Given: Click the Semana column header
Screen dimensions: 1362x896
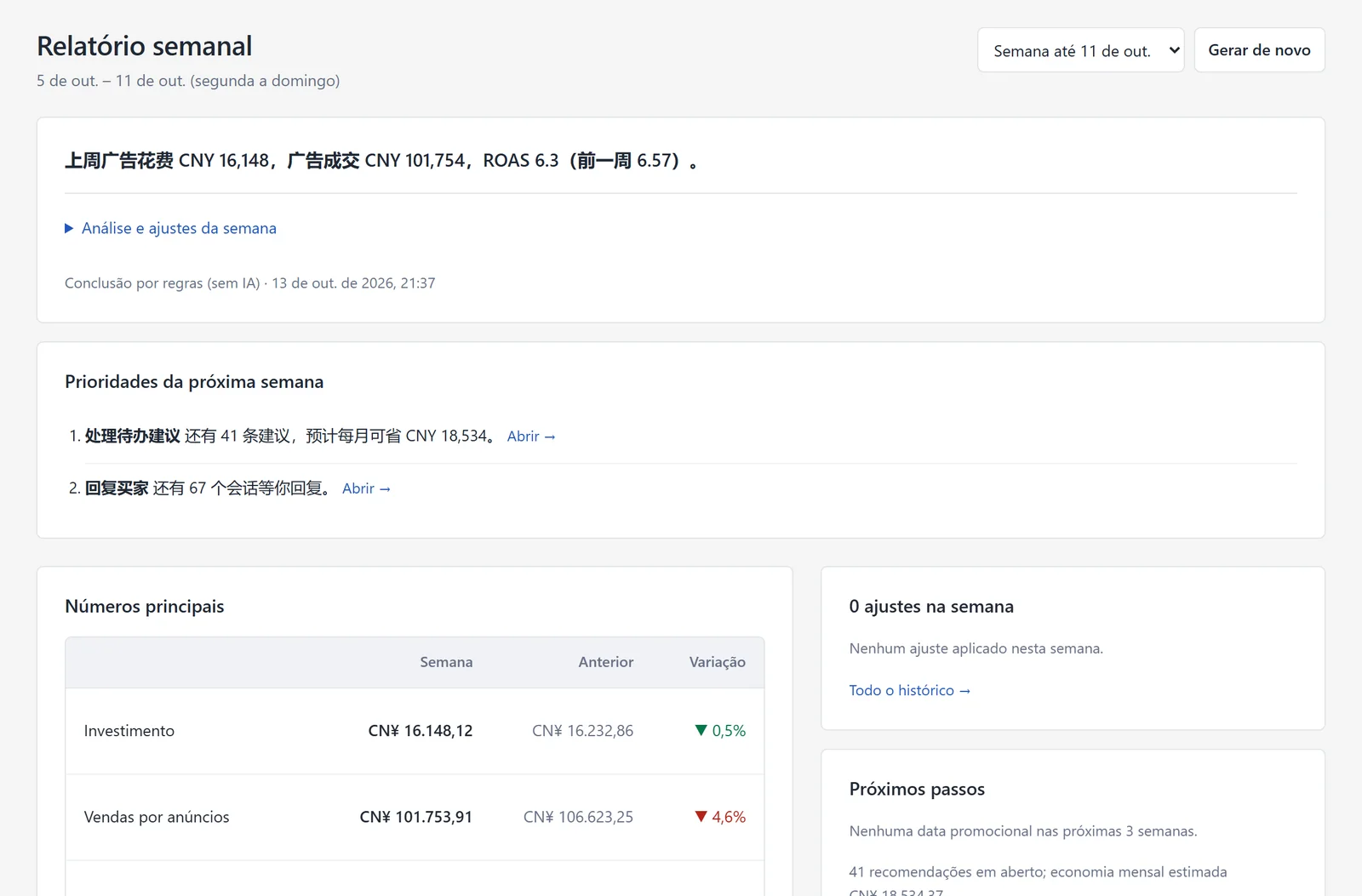Looking at the screenshot, I should click(446, 662).
